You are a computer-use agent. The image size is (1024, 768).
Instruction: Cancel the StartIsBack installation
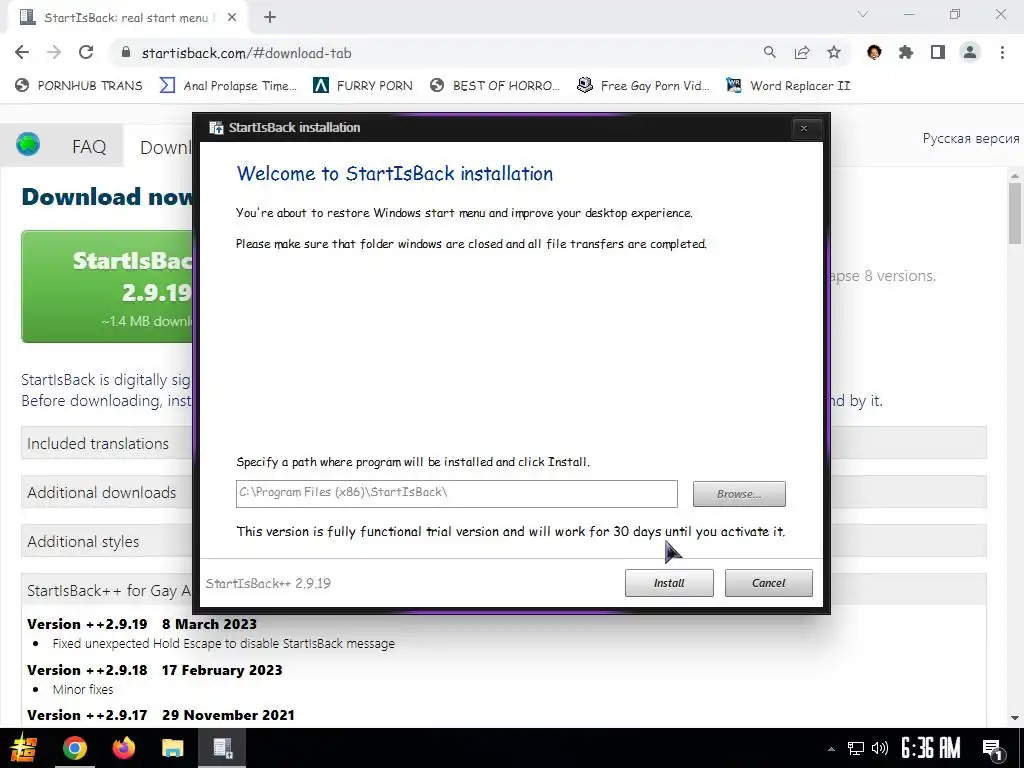769,583
